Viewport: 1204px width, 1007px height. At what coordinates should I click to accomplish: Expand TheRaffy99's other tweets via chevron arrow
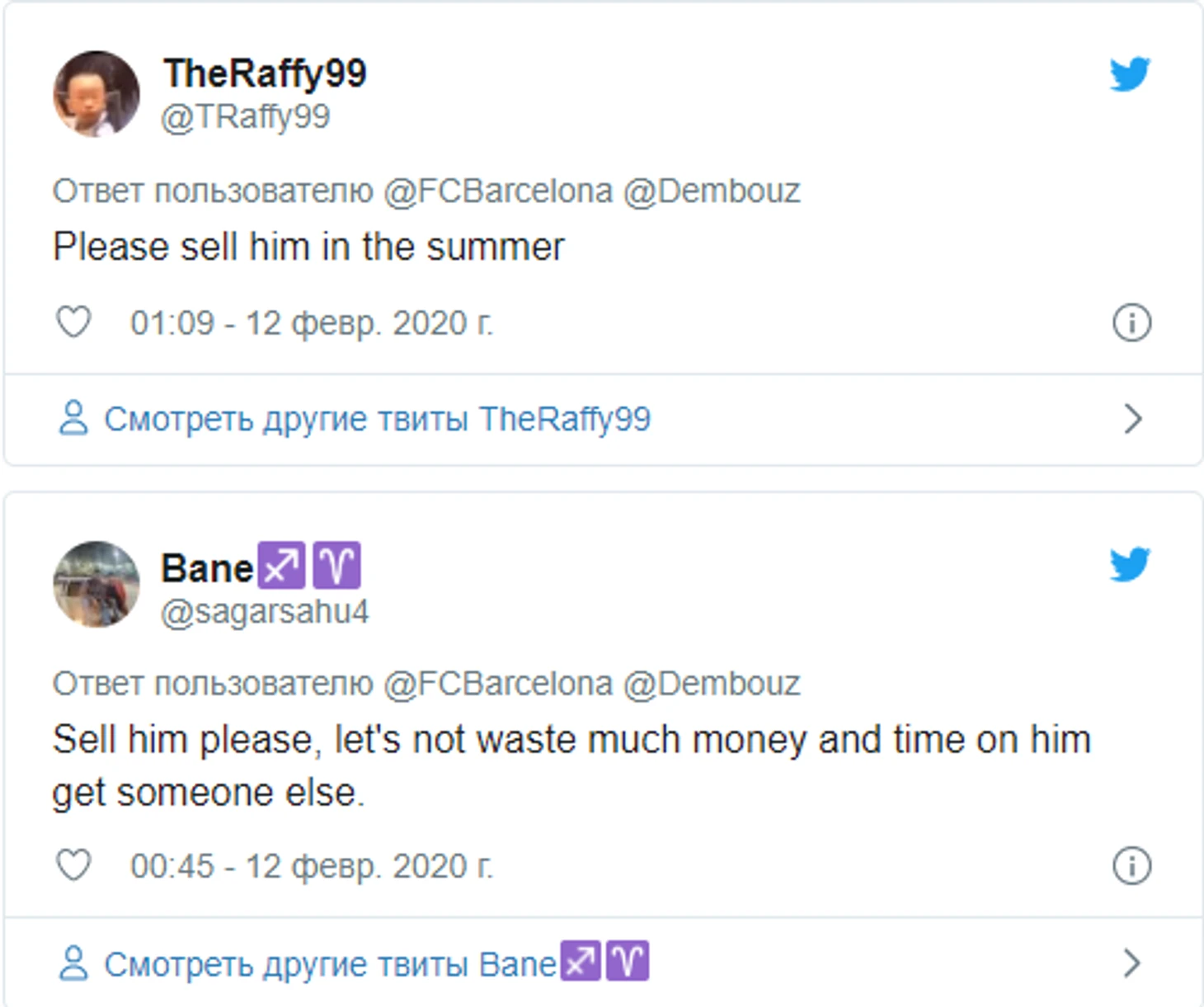[1133, 419]
